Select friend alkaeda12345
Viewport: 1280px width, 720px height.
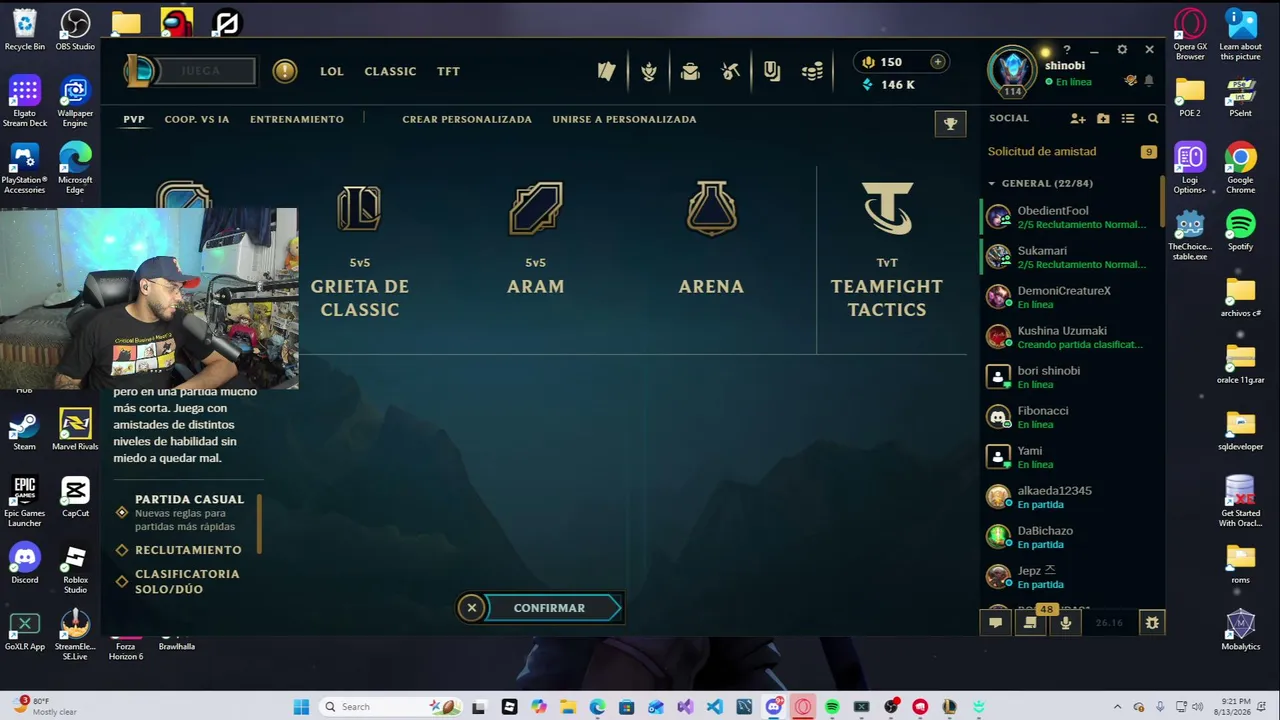(1071, 497)
